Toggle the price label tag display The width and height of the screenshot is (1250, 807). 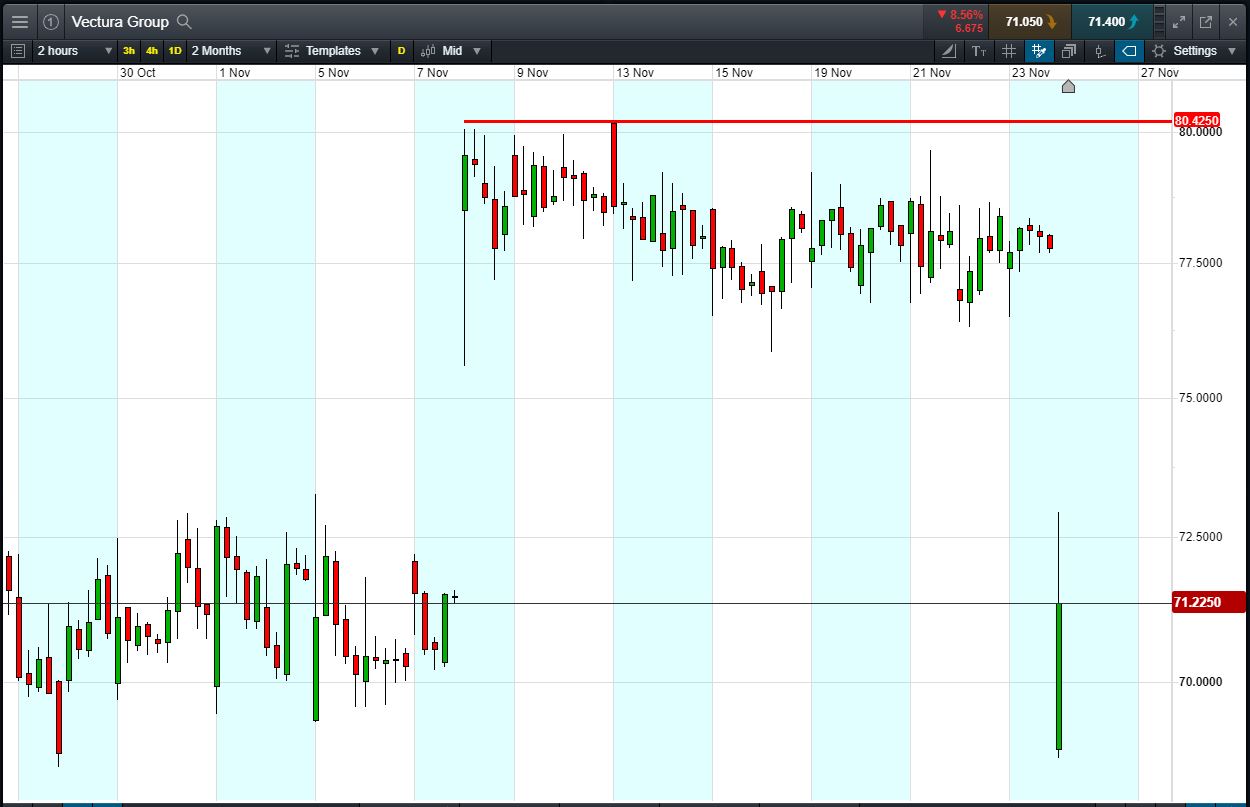pyautogui.click(x=1129, y=51)
